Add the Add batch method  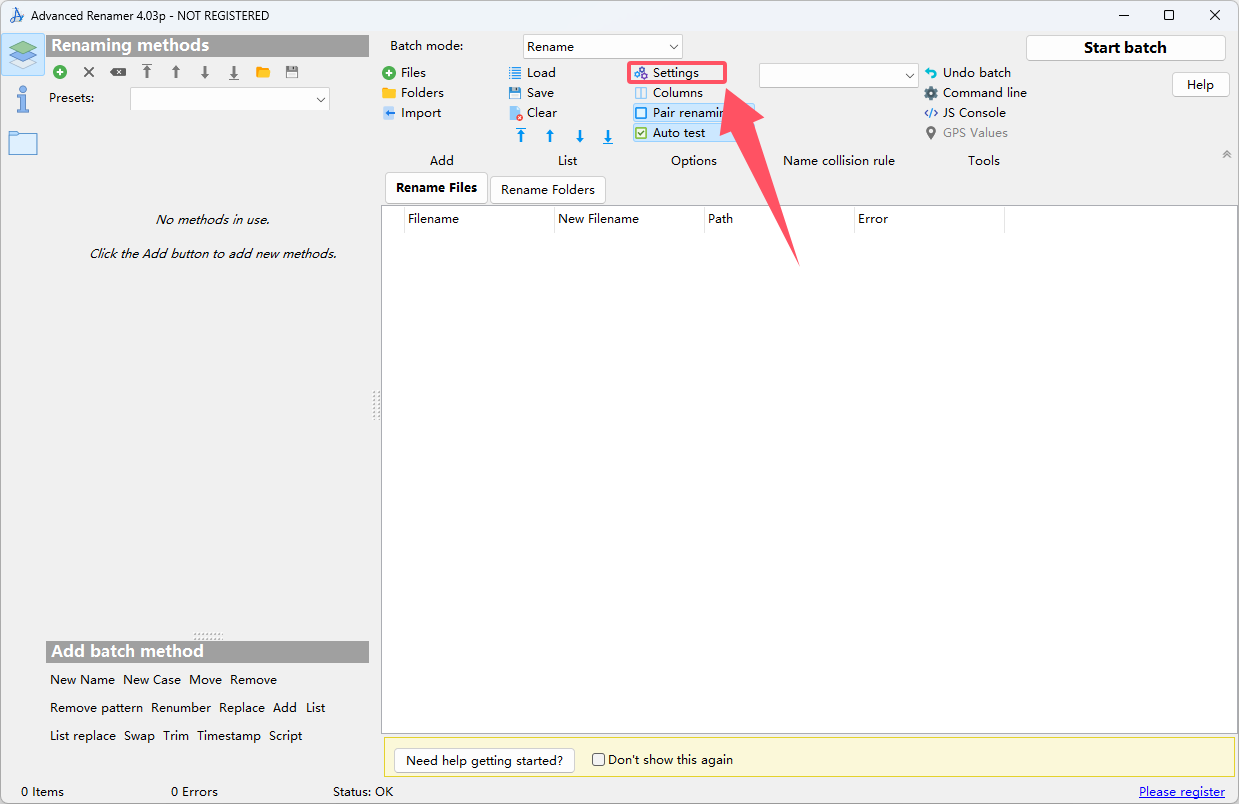285,708
